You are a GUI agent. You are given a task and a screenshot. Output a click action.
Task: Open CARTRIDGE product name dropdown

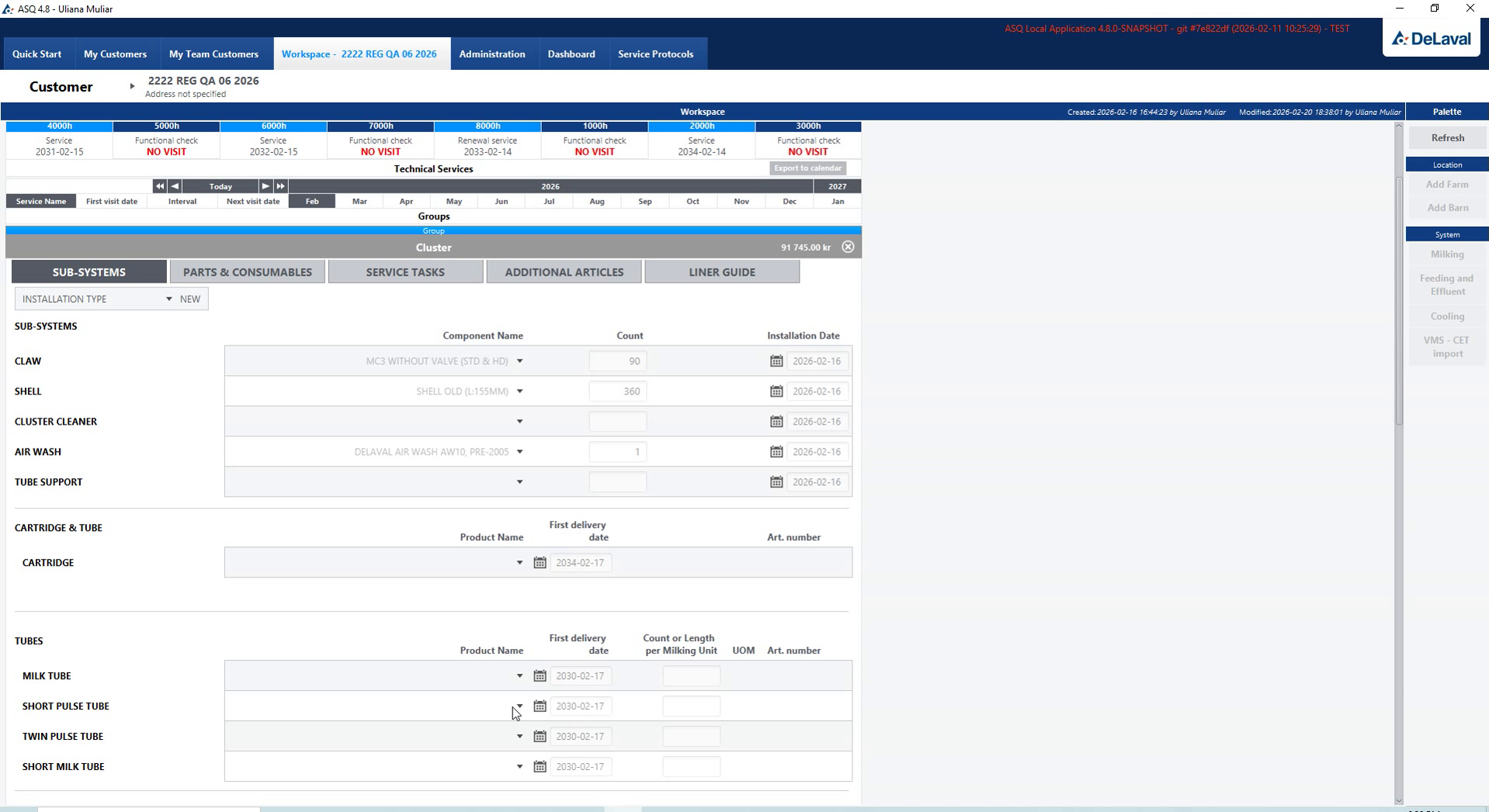click(x=519, y=563)
